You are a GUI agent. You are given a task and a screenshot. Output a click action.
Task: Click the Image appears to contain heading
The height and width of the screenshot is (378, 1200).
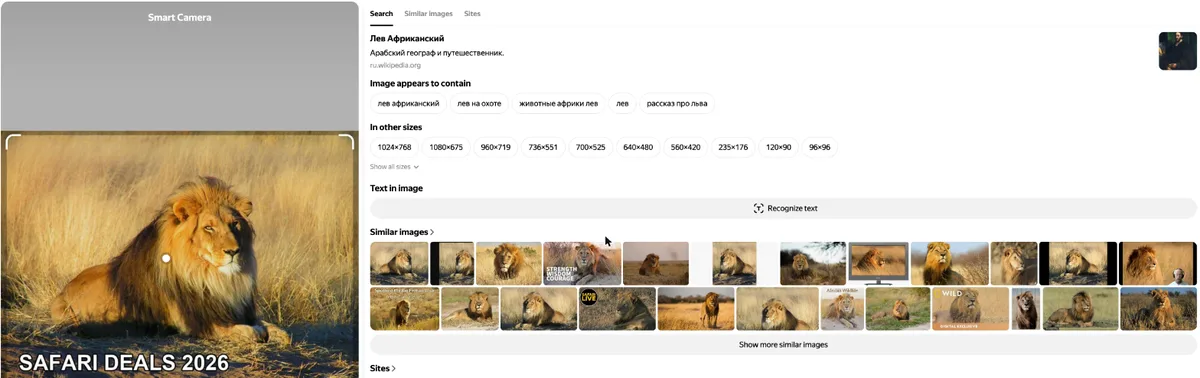click(420, 83)
